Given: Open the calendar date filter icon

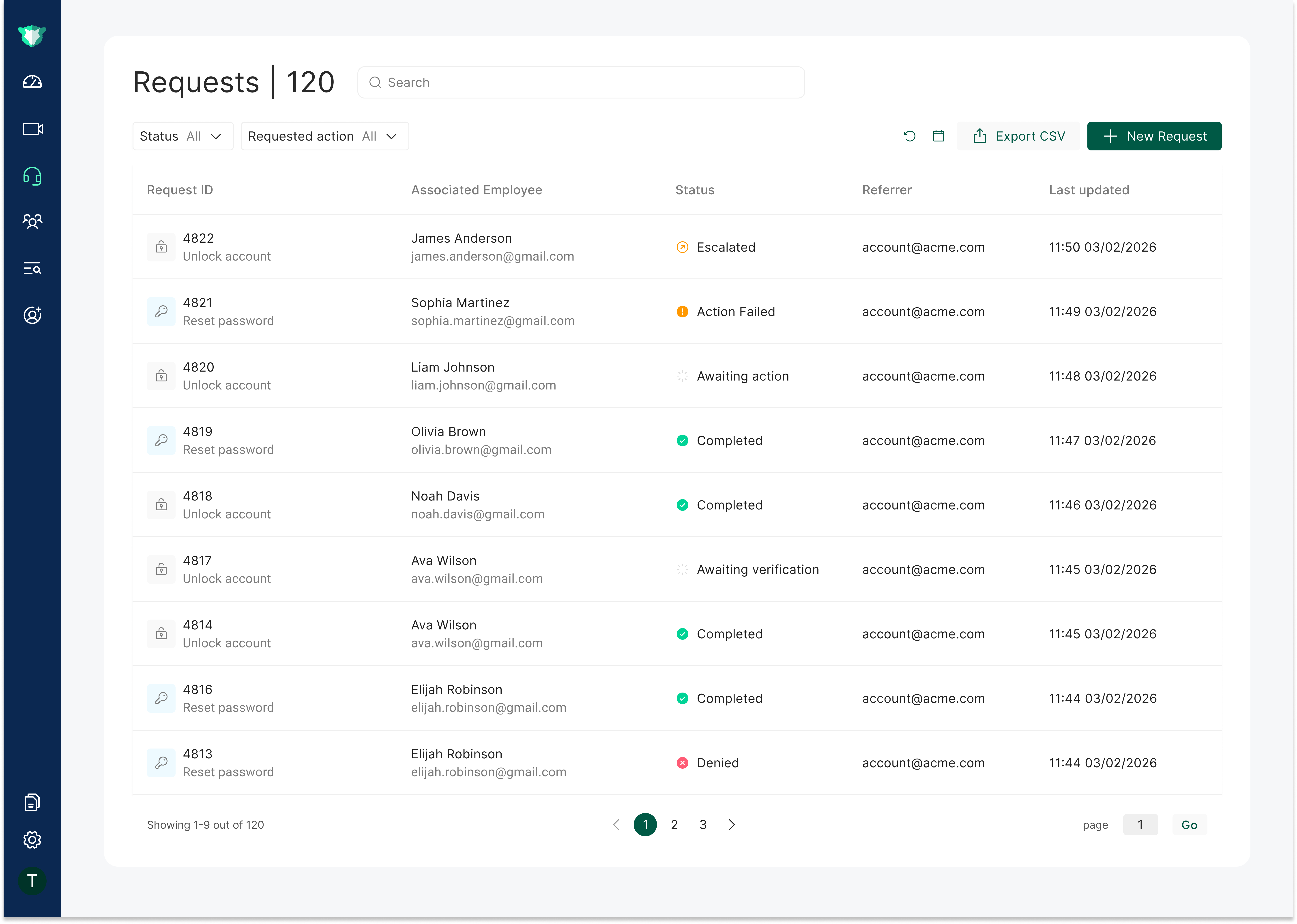Looking at the screenshot, I should [x=938, y=136].
